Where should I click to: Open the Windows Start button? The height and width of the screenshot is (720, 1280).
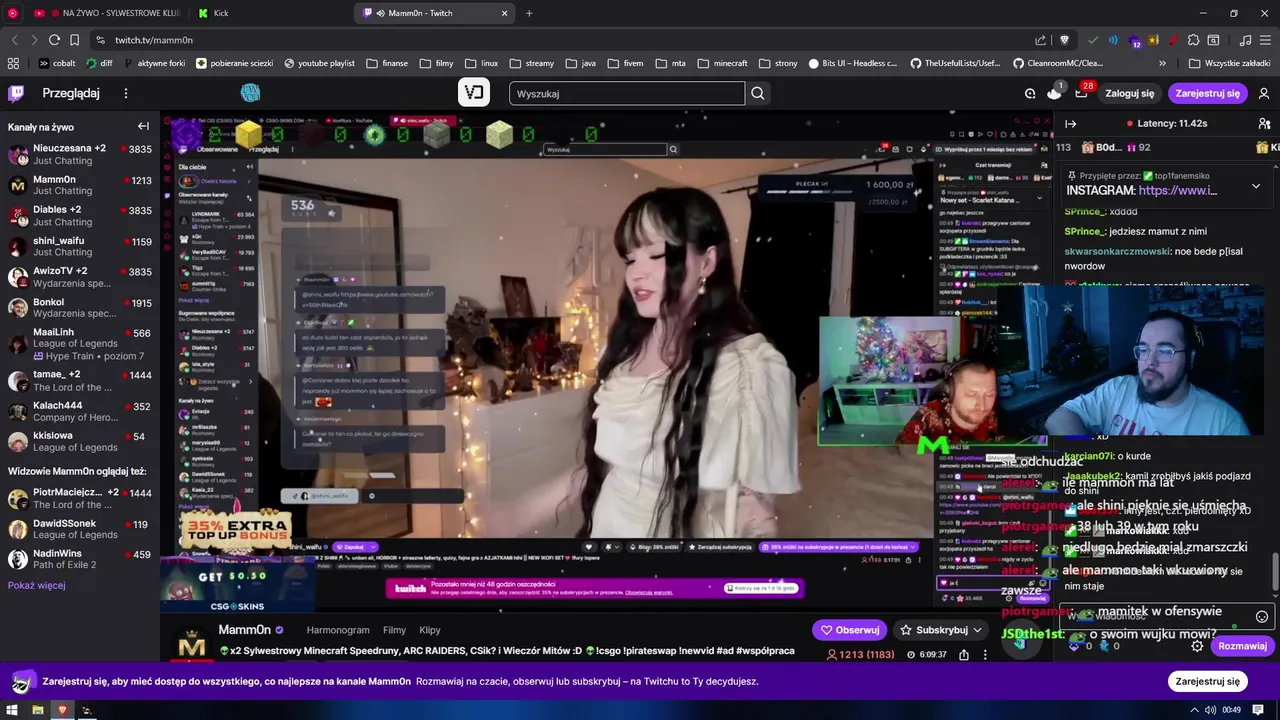(x=14, y=710)
